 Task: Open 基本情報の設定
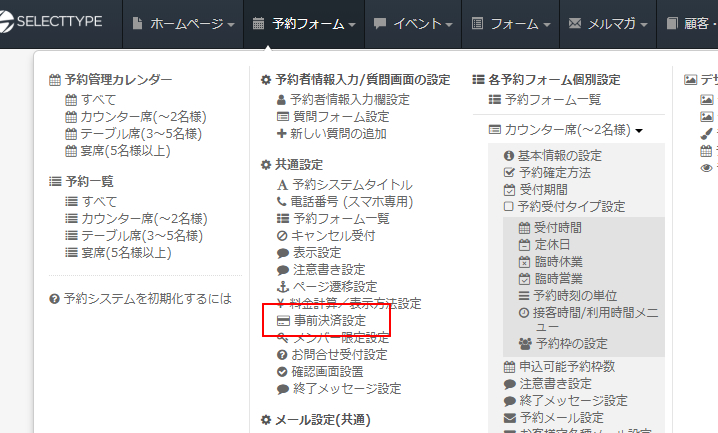553,156
